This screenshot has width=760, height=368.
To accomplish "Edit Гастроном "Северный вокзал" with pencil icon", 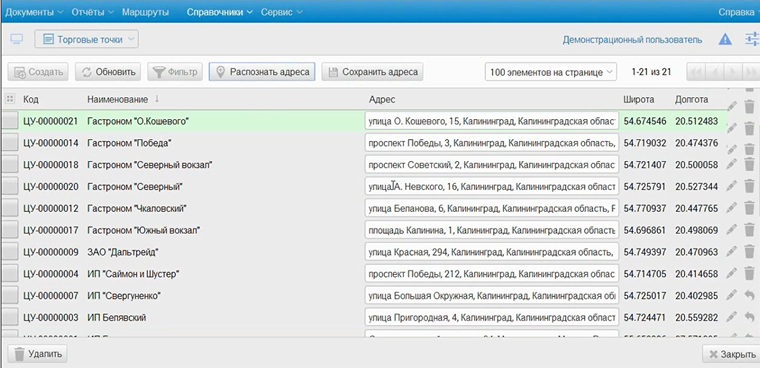I will 731,165.
